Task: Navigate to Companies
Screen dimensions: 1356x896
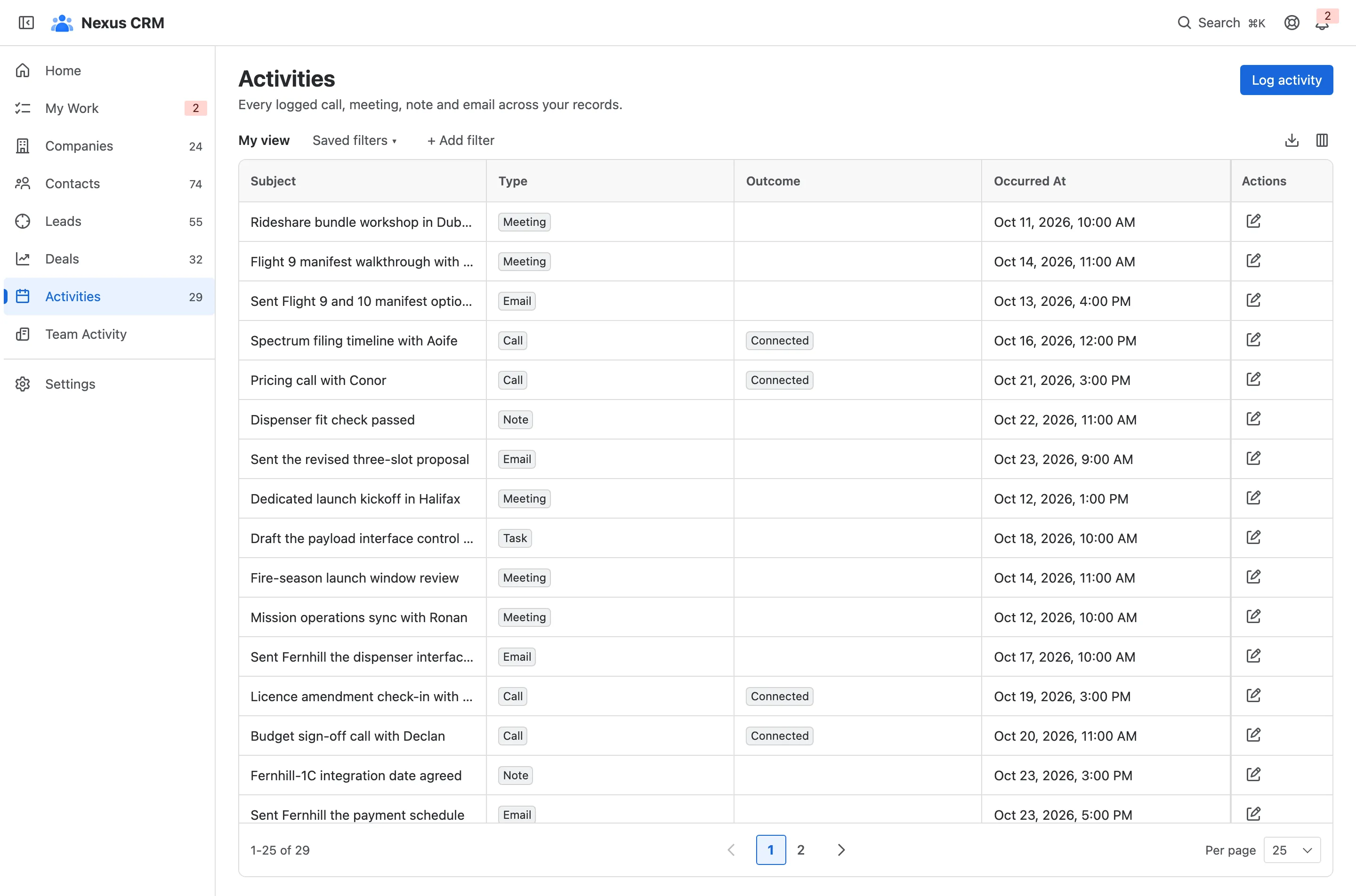Action: [x=109, y=146]
